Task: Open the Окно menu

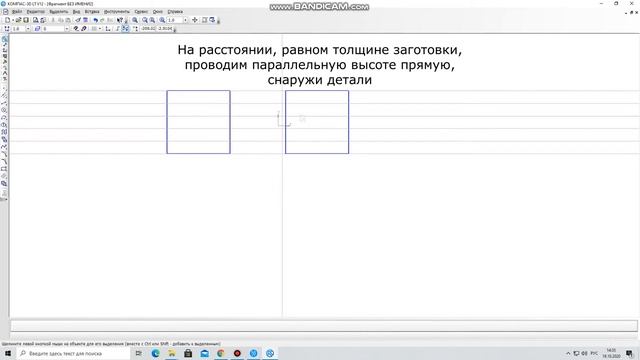Action: point(158,11)
